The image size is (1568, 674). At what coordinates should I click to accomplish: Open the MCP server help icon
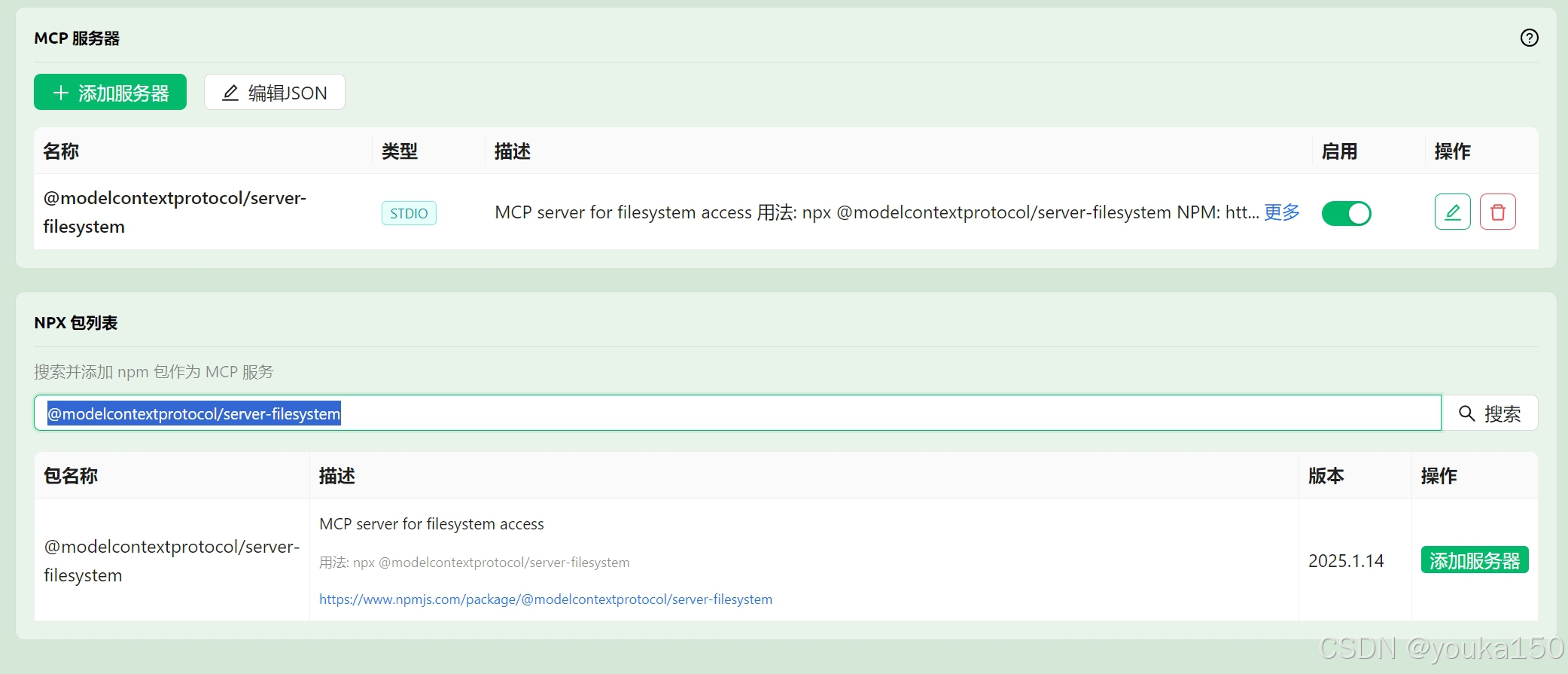pyautogui.click(x=1529, y=38)
